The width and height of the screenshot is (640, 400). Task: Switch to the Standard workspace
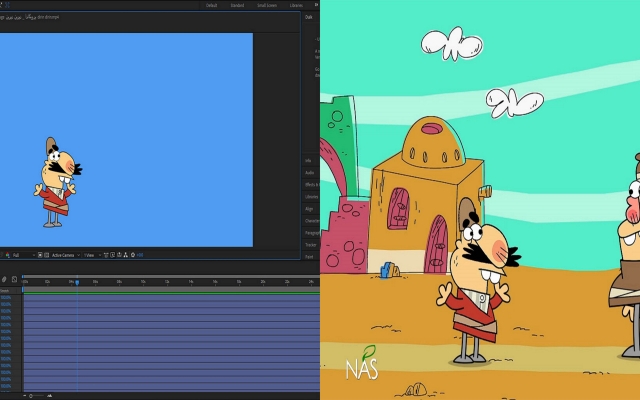click(237, 5)
